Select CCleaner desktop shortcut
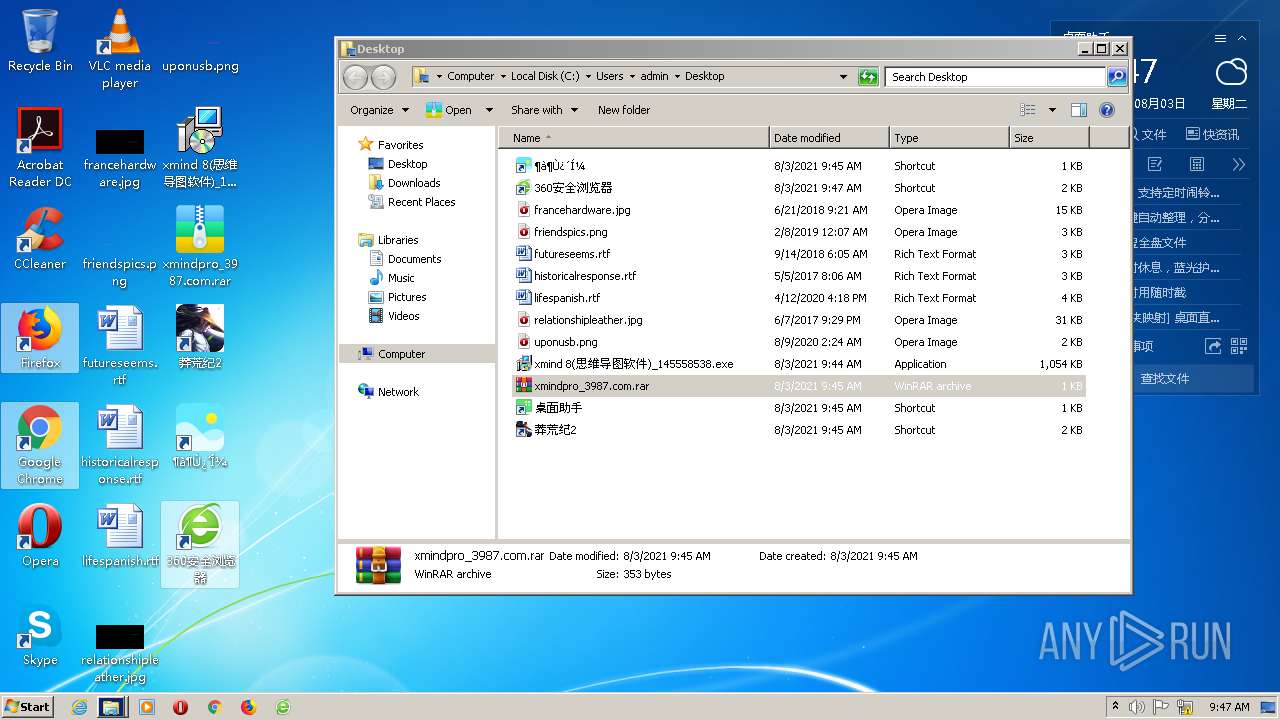The width and height of the screenshot is (1280, 720). (40, 239)
